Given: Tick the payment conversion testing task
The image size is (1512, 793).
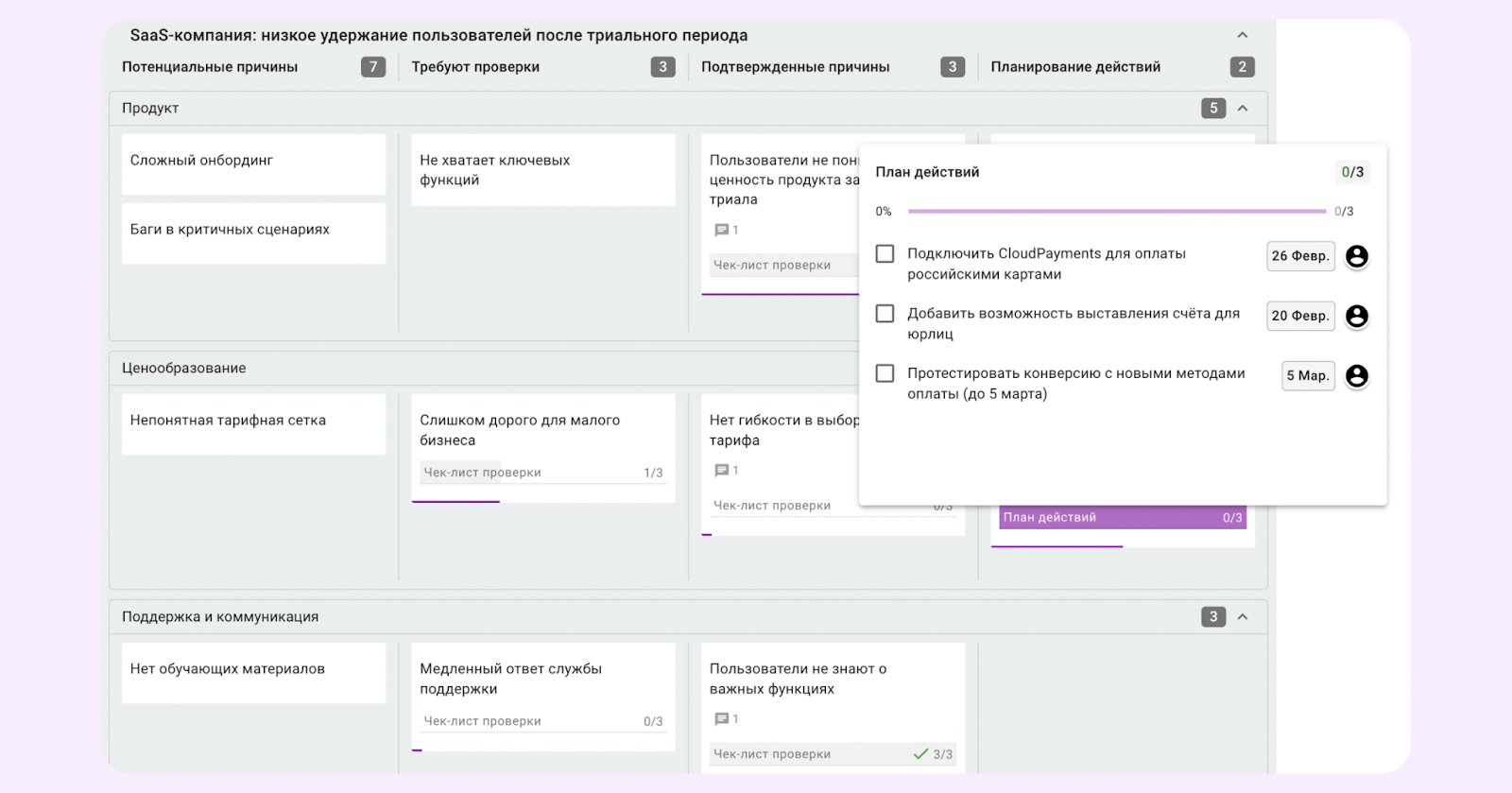Looking at the screenshot, I should 885,373.
